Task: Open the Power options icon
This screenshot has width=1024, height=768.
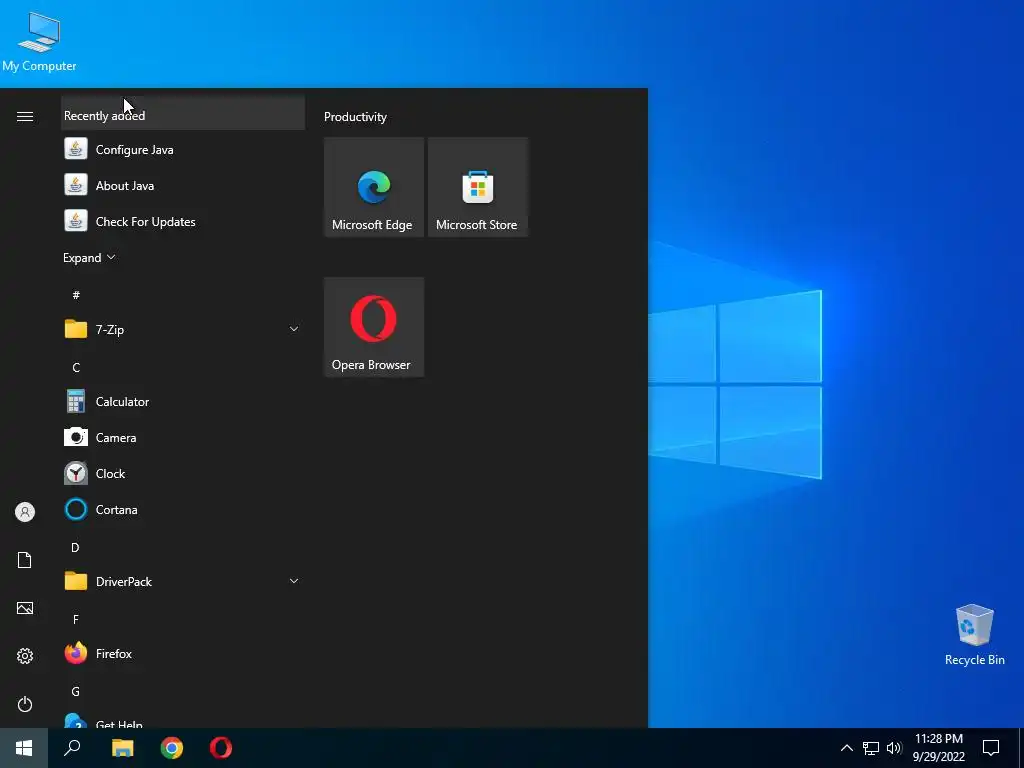Action: coord(25,704)
